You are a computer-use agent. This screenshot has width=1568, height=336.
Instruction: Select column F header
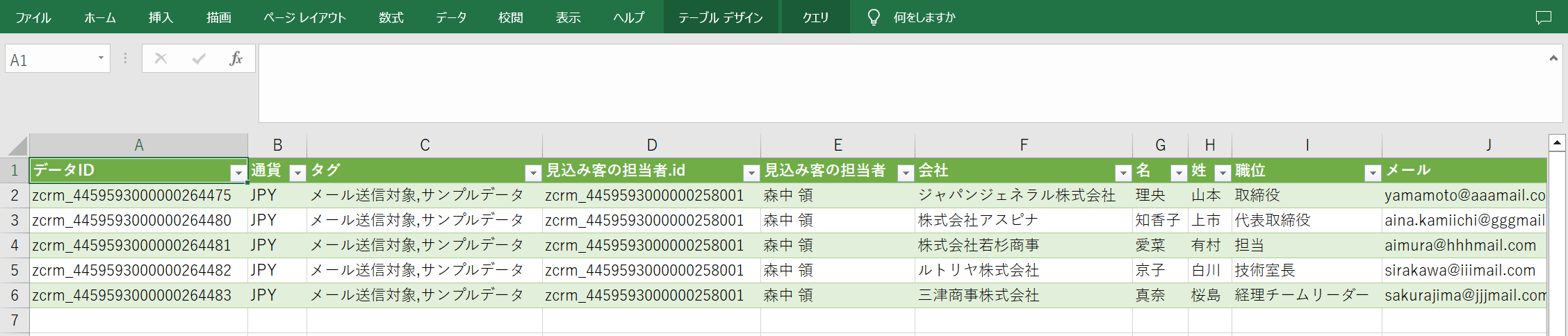click(1023, 145)
